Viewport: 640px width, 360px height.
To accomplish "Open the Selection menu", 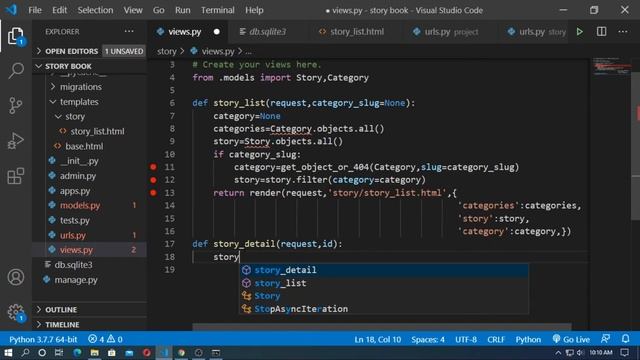I will click(95, 10).
